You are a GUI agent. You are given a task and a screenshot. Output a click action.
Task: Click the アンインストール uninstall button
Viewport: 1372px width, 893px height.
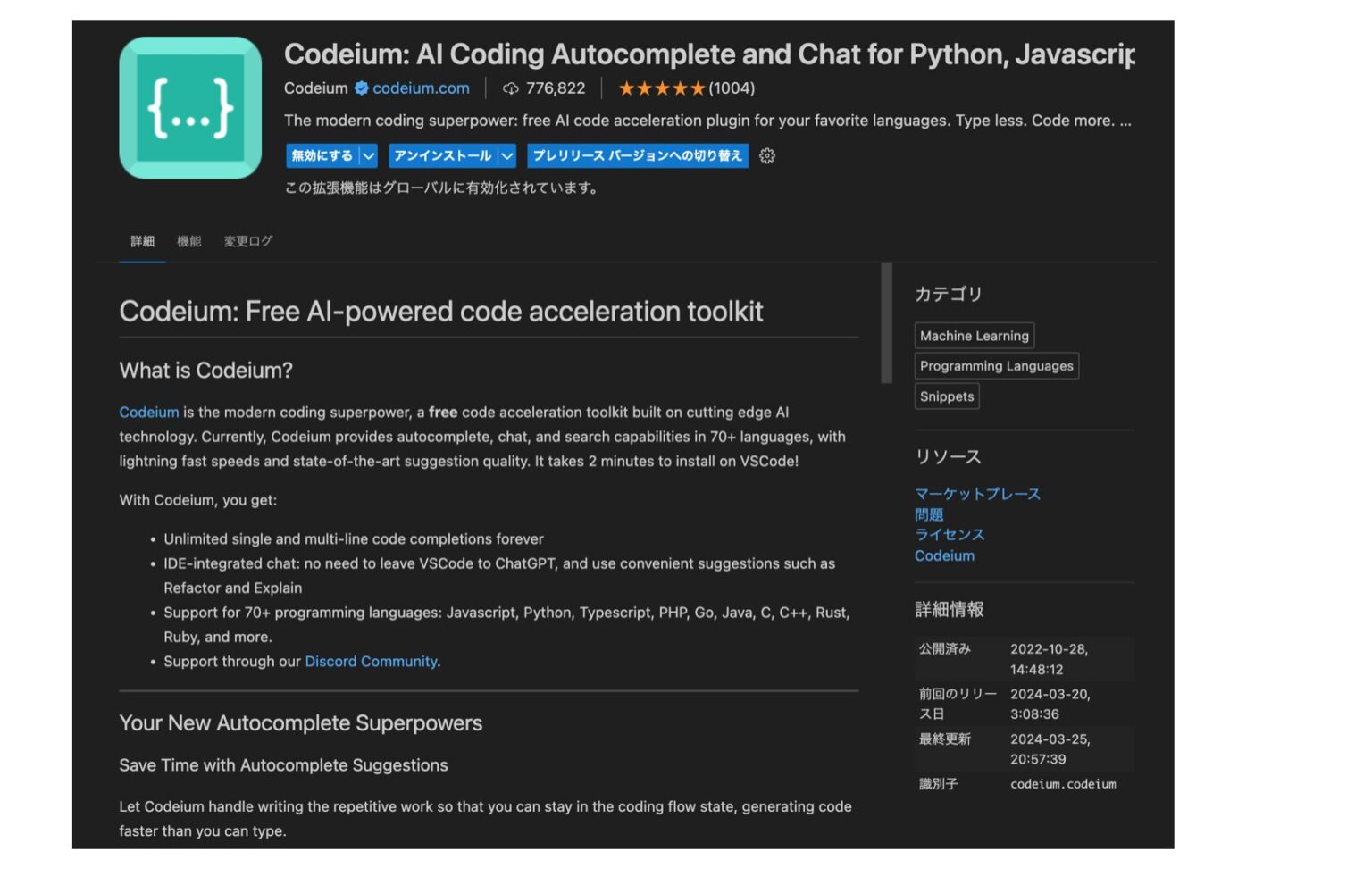click(x=441, y=155)
